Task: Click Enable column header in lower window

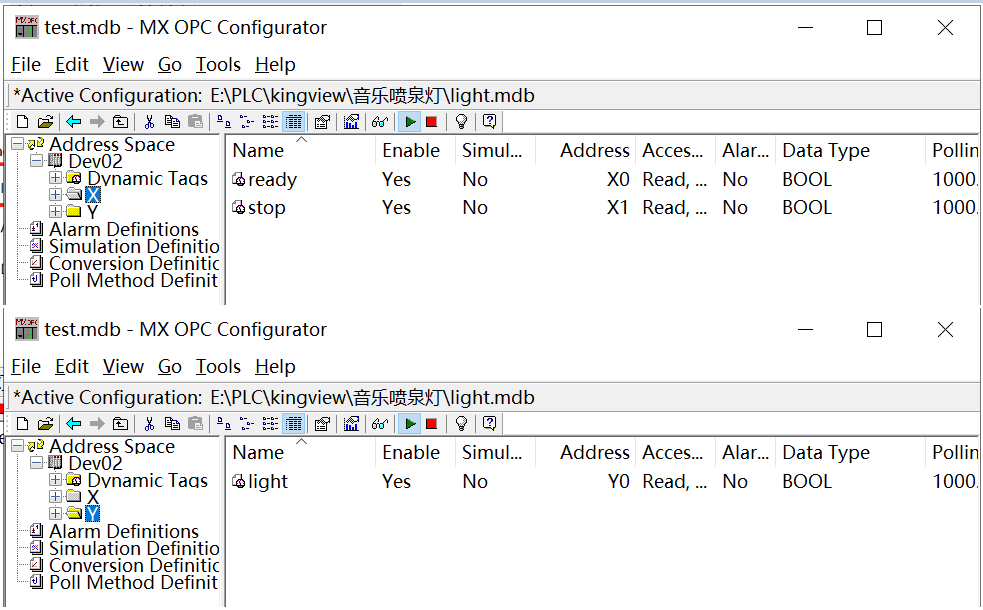Action: [x=416, y=453]
